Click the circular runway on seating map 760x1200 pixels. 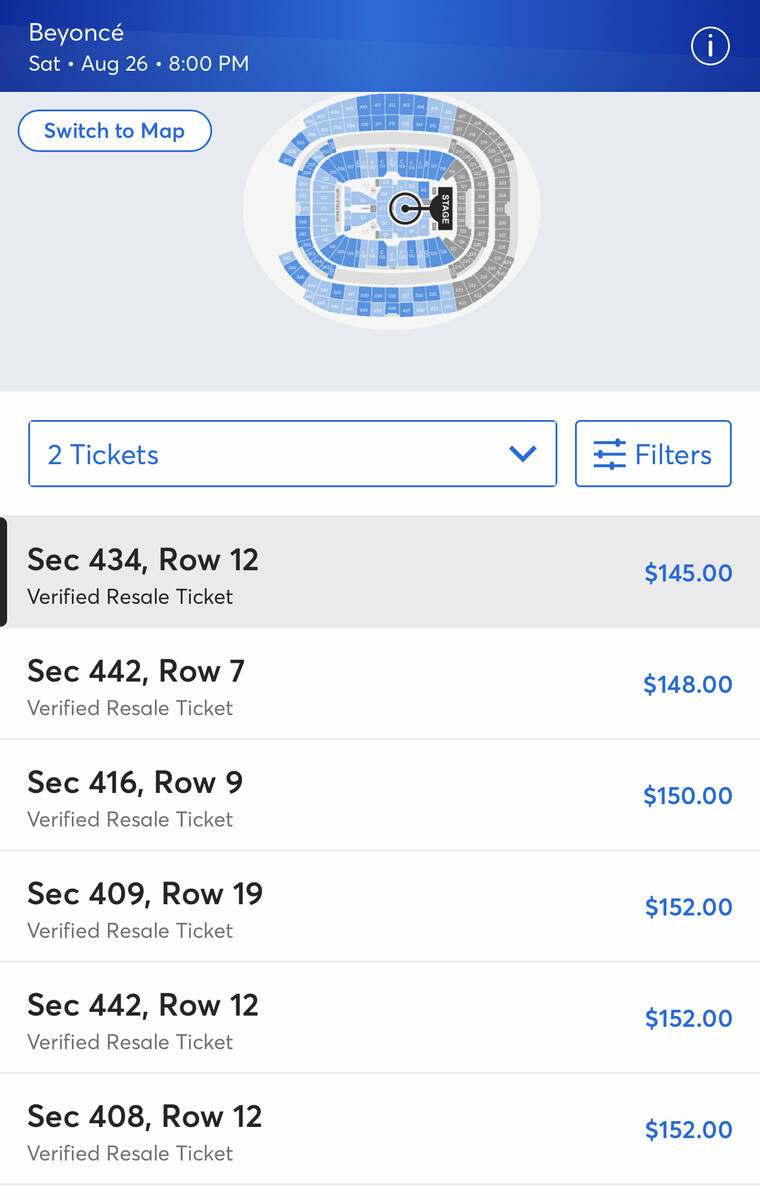(x=406, y=209)
